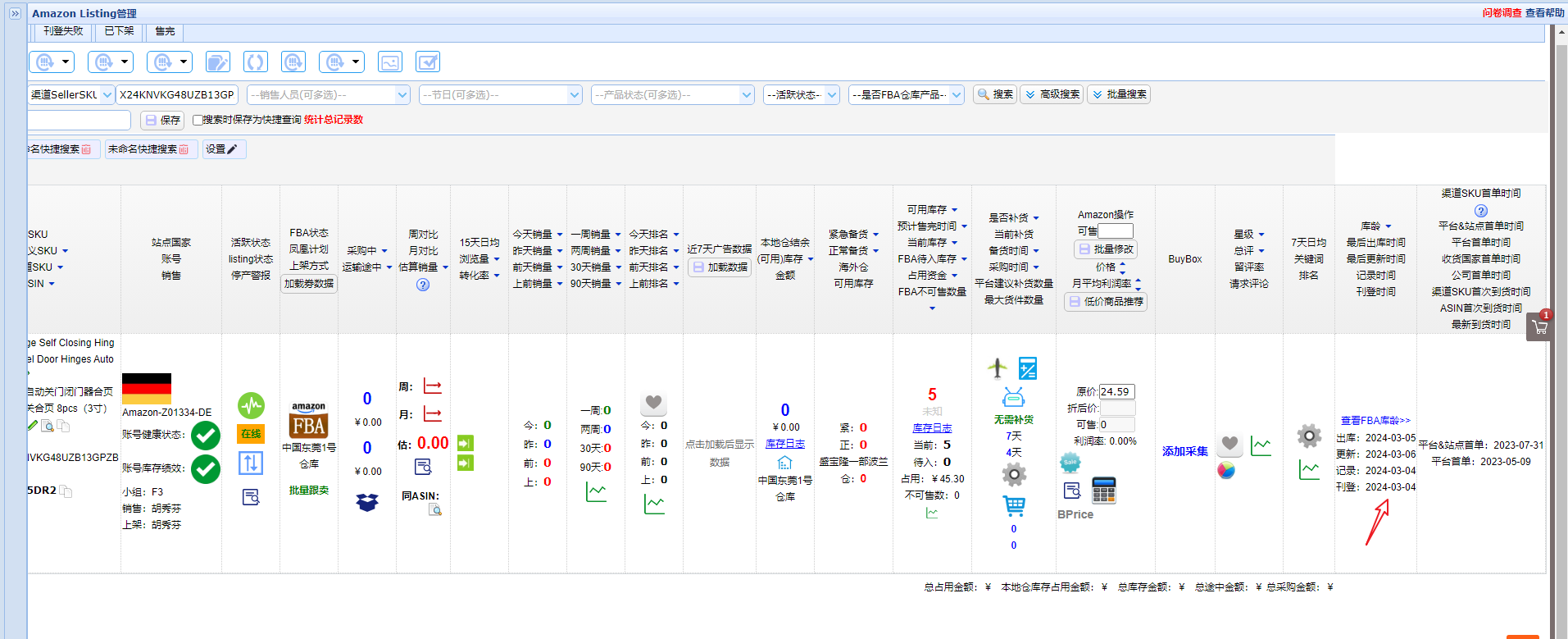Toggle the 账号库存绩效 green check
1568x639 pixels.
click(x=206, y=468)
